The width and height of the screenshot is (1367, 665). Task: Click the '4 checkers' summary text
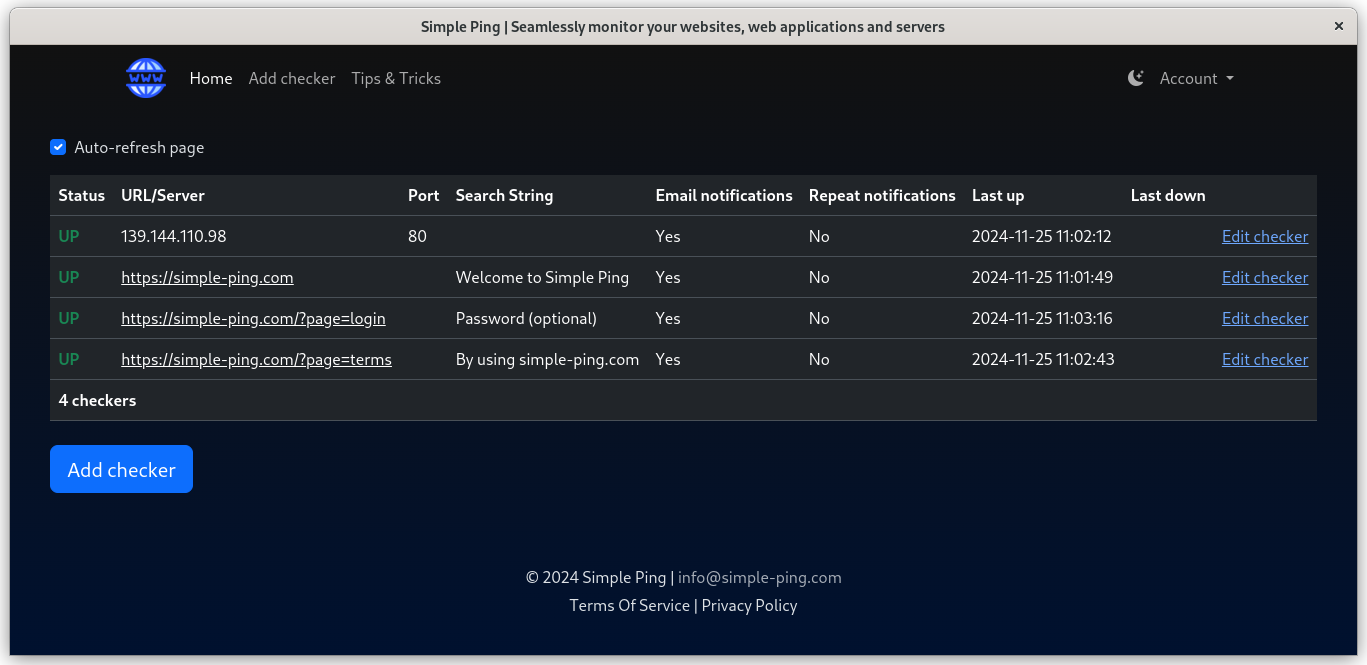[97, 400]
